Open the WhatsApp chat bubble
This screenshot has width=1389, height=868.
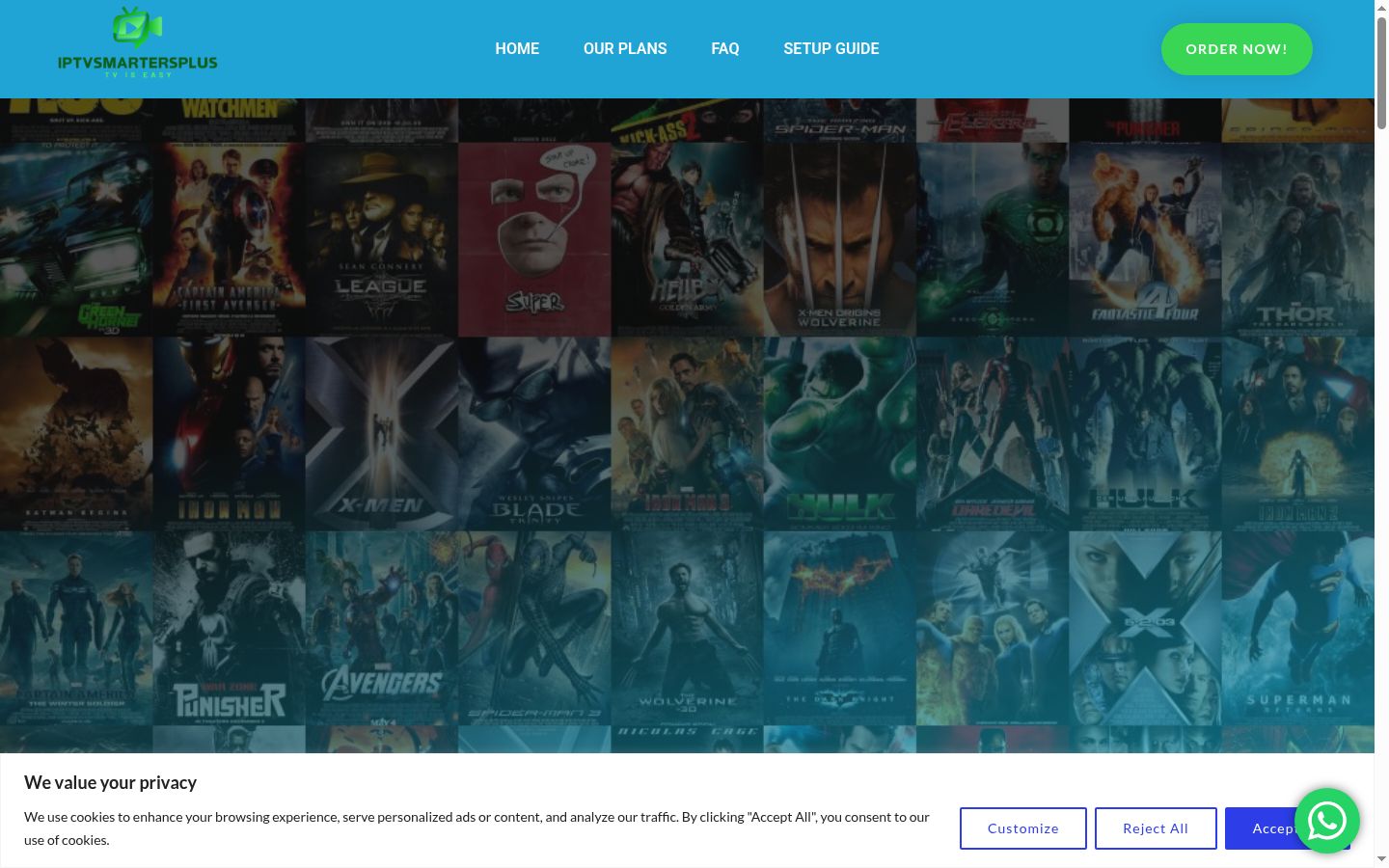pos(1327,821)
